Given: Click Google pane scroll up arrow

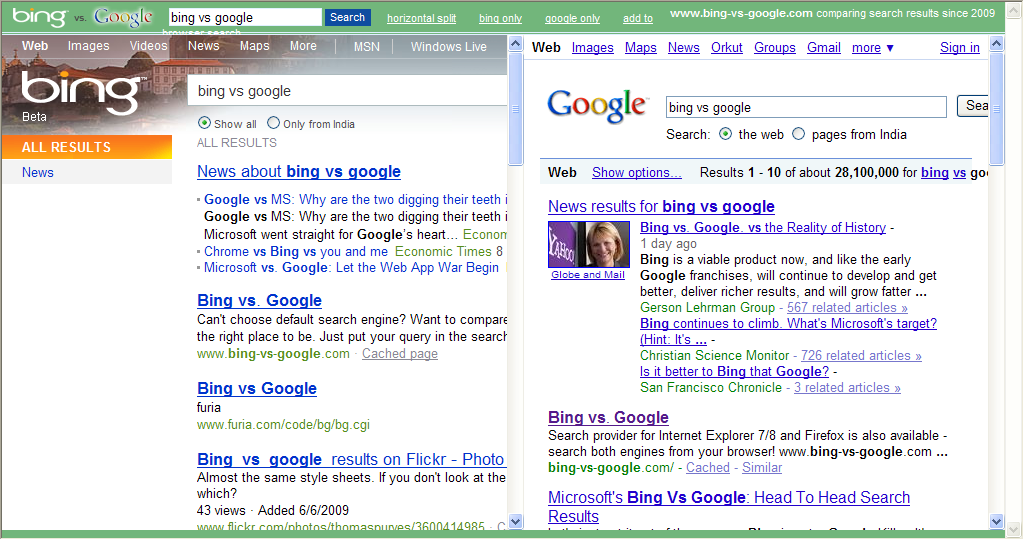Looking at the screenshot, I should (x=997, y=44).
